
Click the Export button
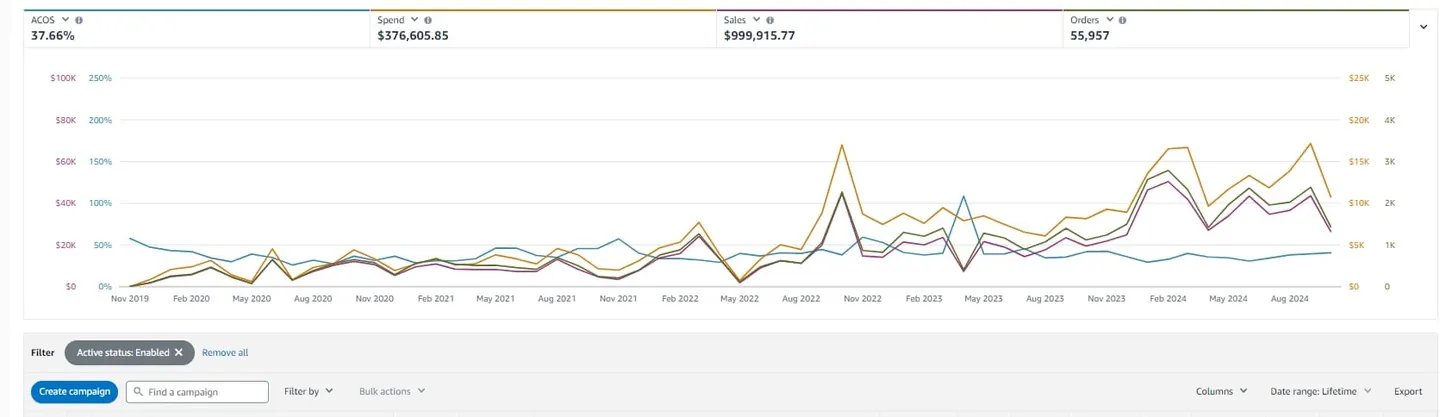(1408, 392)
